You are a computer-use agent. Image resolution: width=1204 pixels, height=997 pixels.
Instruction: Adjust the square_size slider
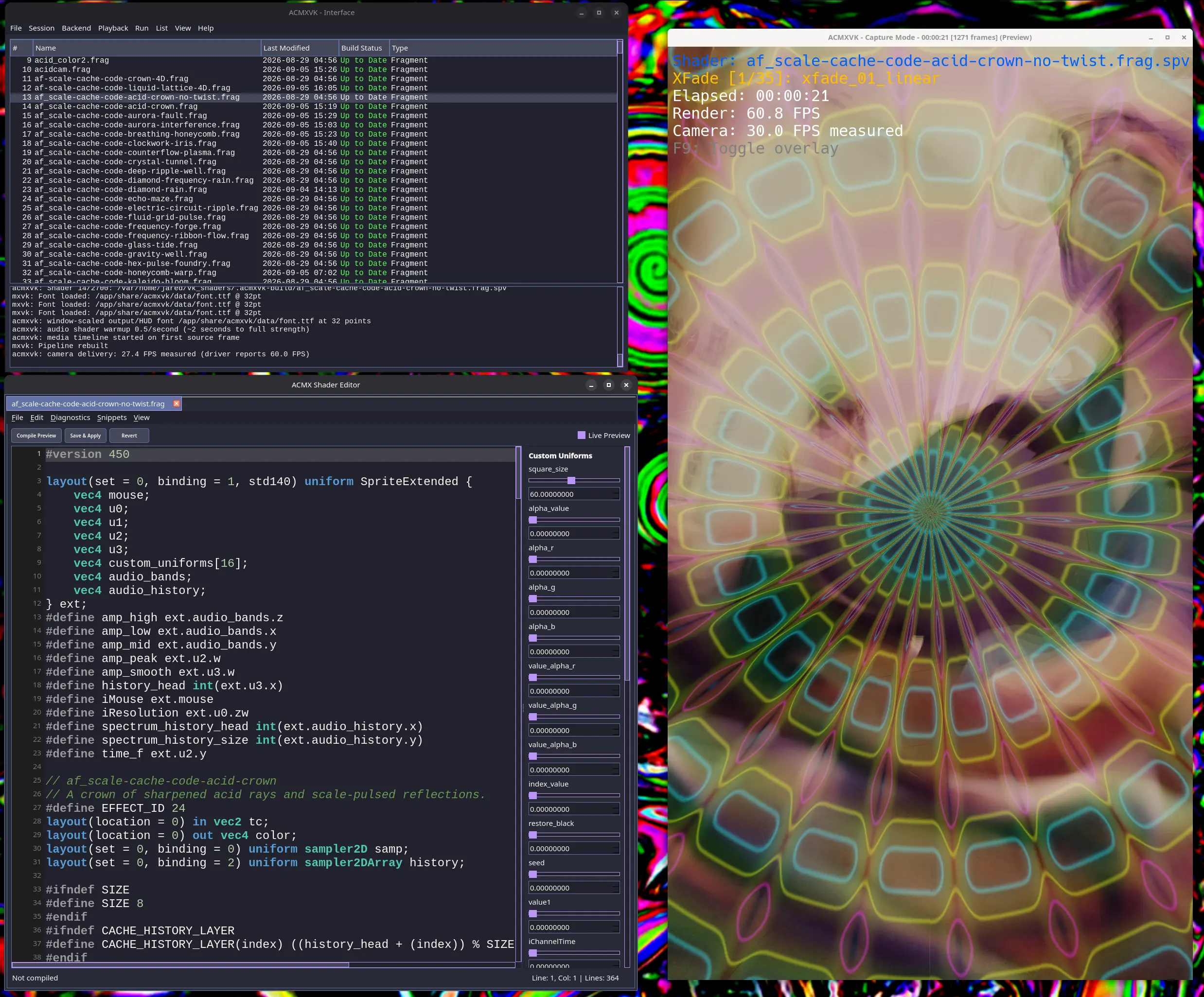(574, 481)
